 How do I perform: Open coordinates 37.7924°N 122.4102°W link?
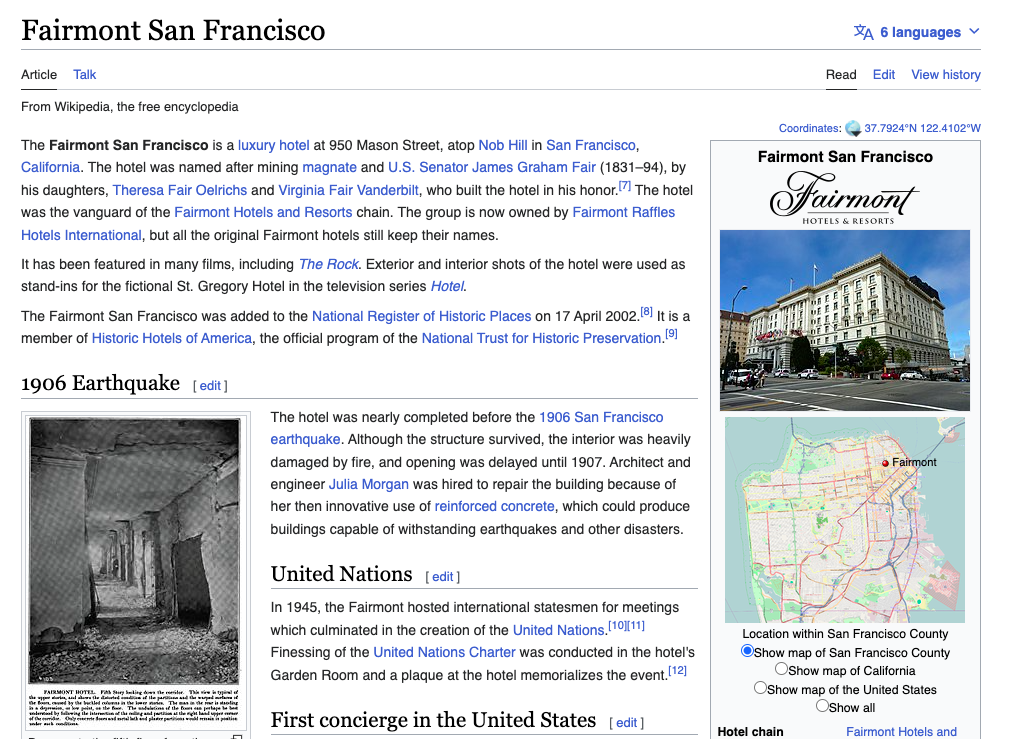922,128
